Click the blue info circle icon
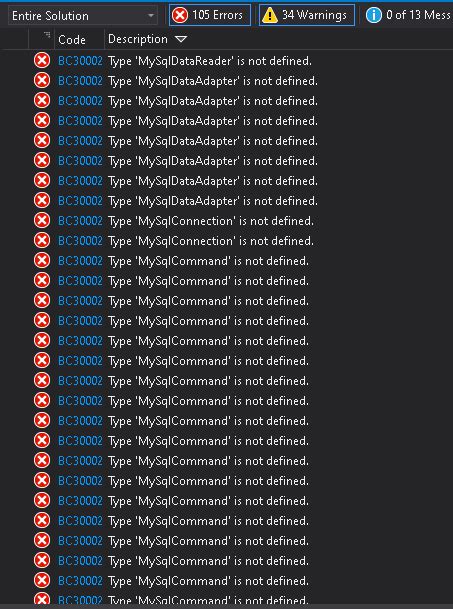The image size is (453, 609). [x=374, y=16]
